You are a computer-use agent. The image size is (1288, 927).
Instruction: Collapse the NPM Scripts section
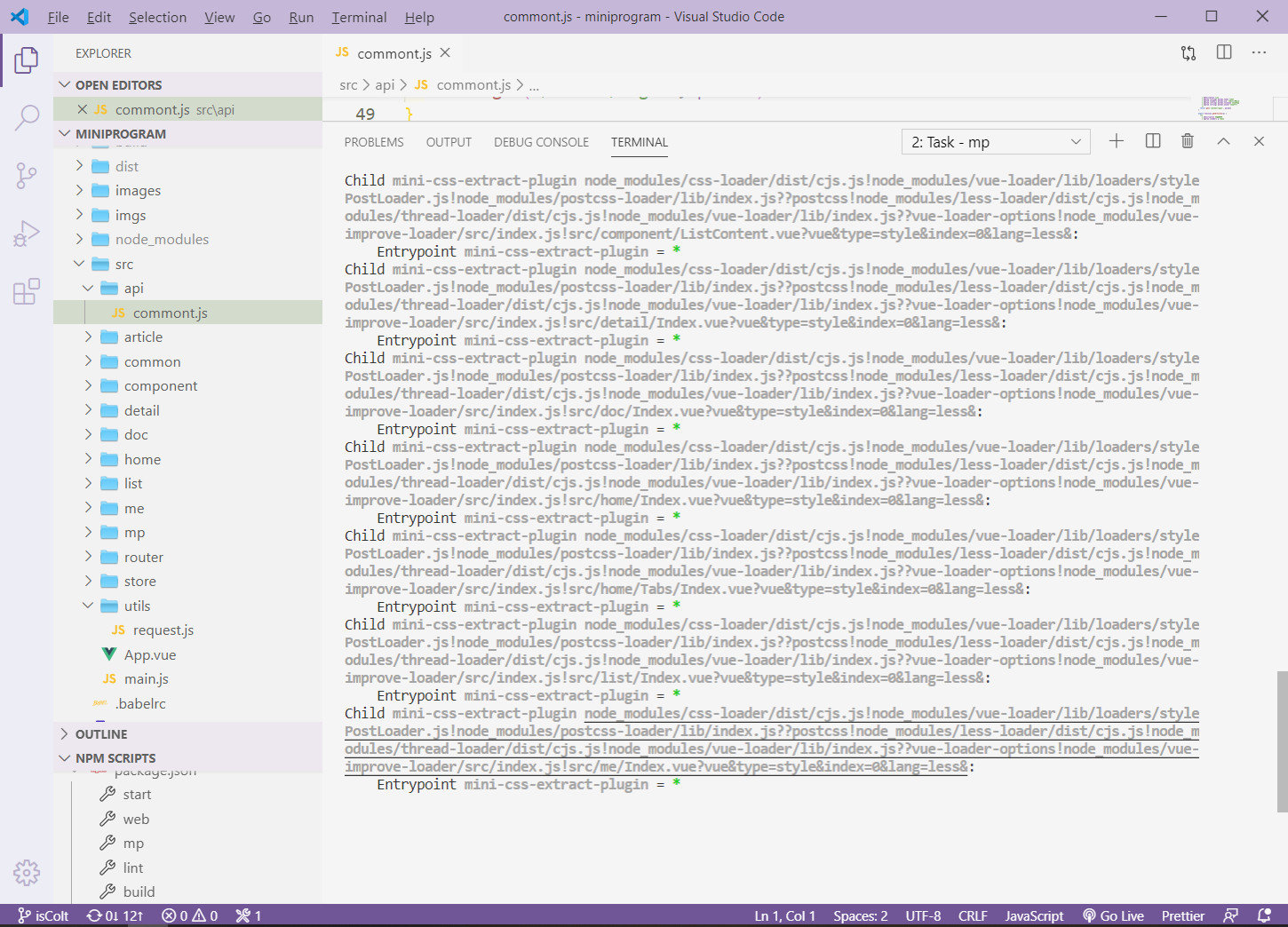(x=64, y=757)
